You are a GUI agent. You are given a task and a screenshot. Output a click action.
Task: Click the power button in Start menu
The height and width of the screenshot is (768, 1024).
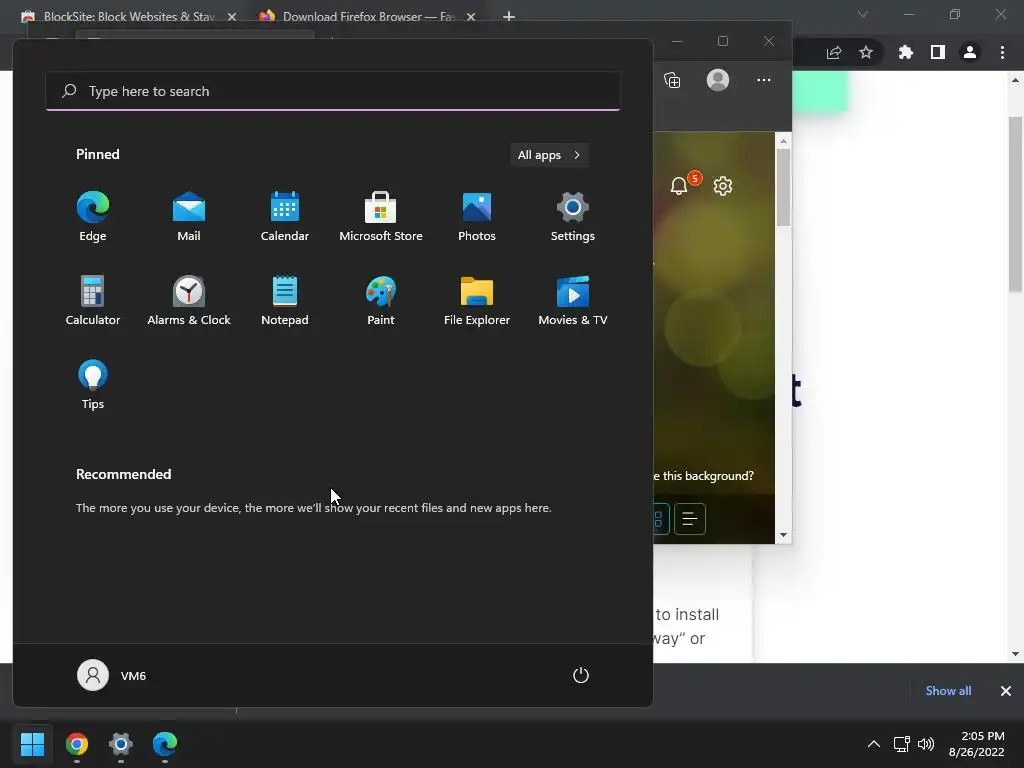click(x=581, y=675)
